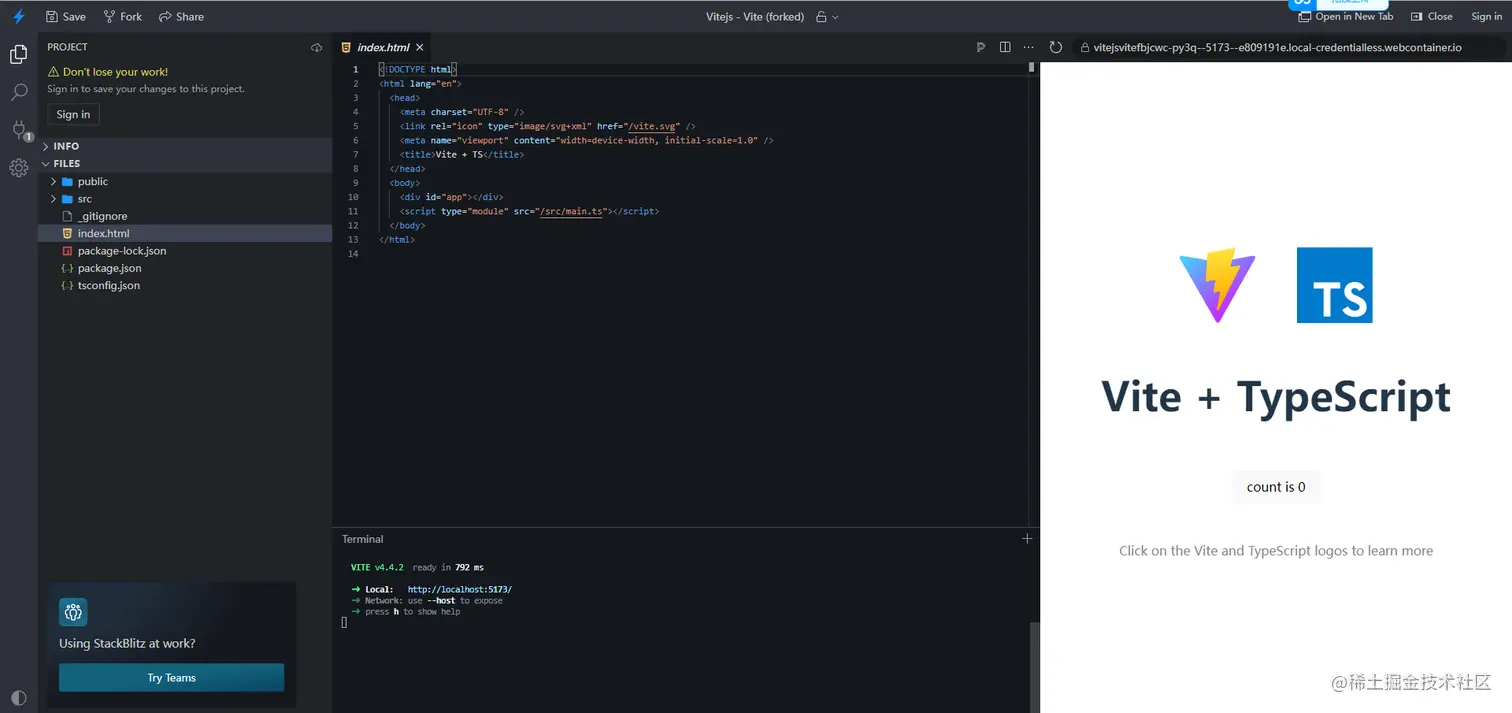Click Sign in at top right

pos(1486,16)
